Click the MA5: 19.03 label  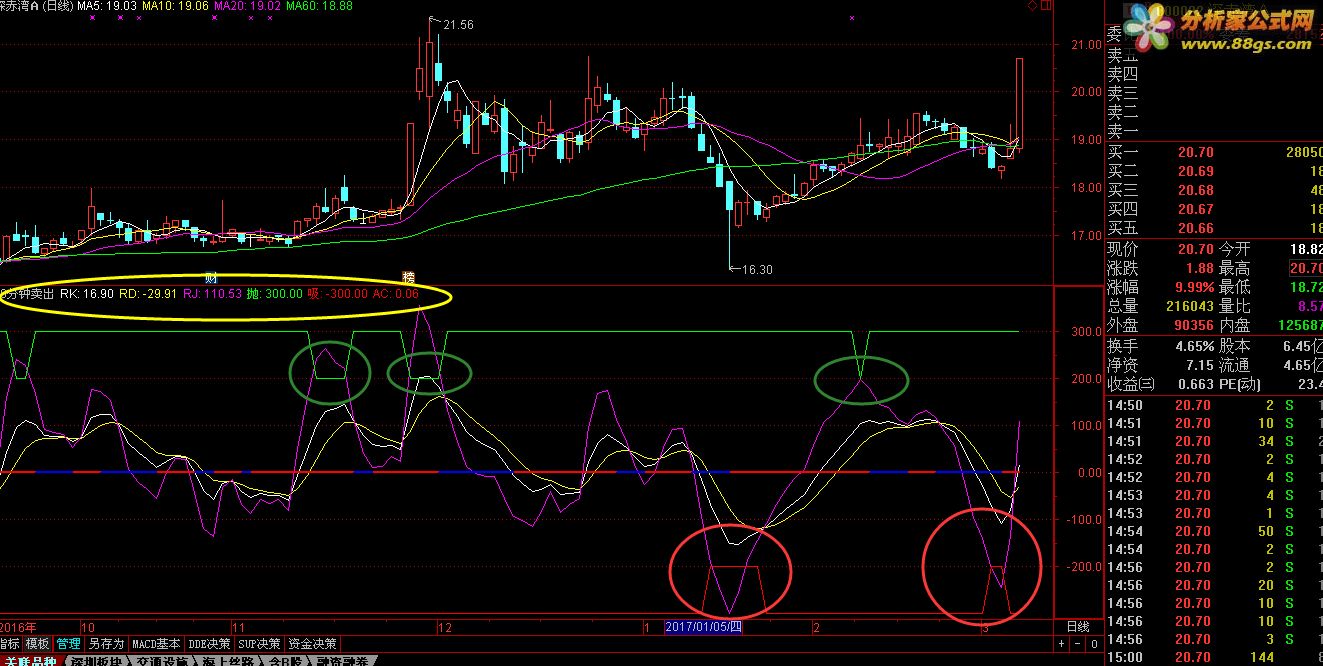coord(107,6)
